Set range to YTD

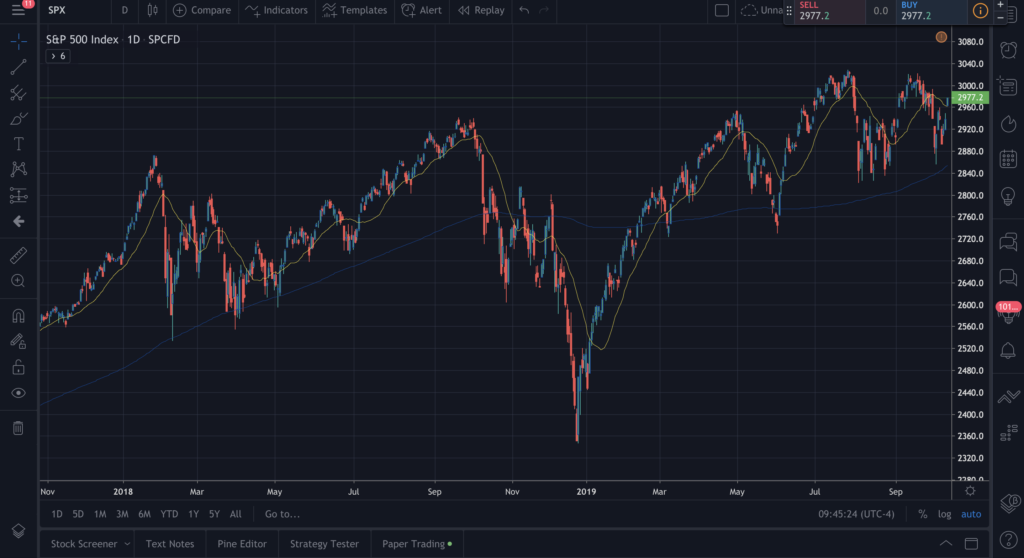[x=169, y=514]
